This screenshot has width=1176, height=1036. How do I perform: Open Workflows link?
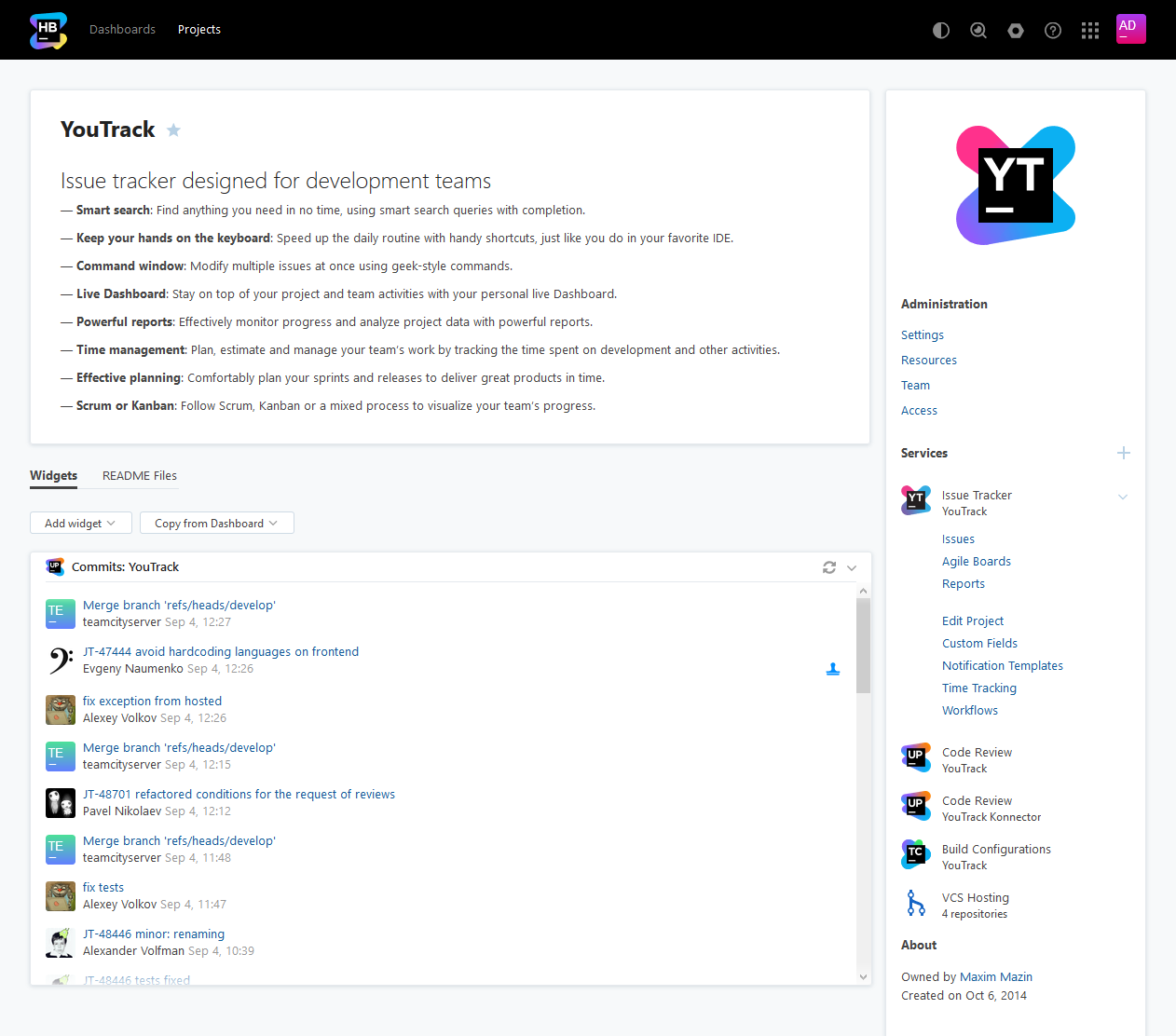(970, 711)
